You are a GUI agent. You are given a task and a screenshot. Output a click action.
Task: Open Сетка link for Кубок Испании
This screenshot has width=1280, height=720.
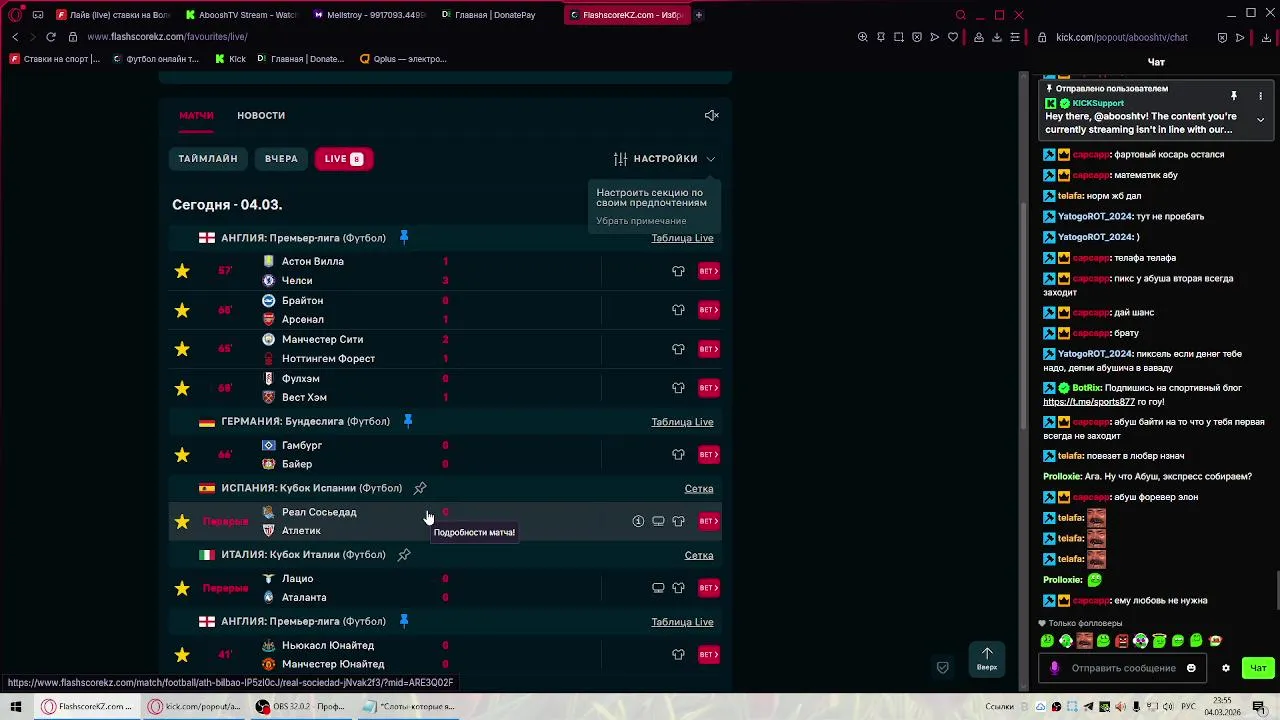[699, 489]
